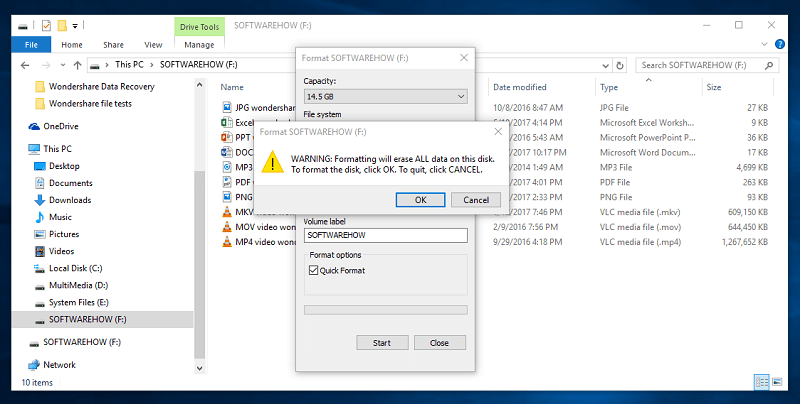Image resolution: width=800 pixels, height=404 pixels.
Task: Click the Close button in Format dialog
Action: (439, 343)
